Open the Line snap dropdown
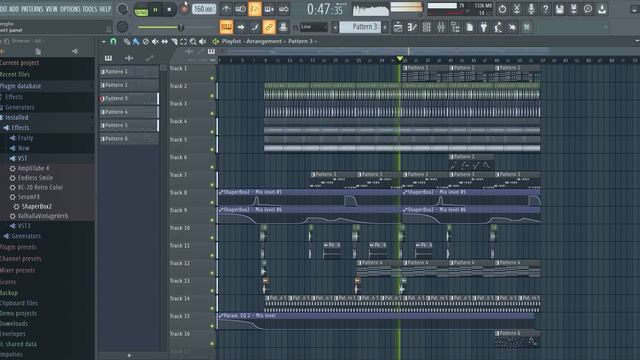The width and height of the screenshot is (640, 360). tap(313, 27)
